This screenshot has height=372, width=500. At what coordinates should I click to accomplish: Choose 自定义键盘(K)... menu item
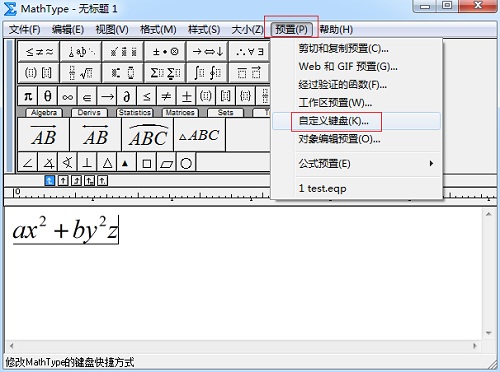357,121
